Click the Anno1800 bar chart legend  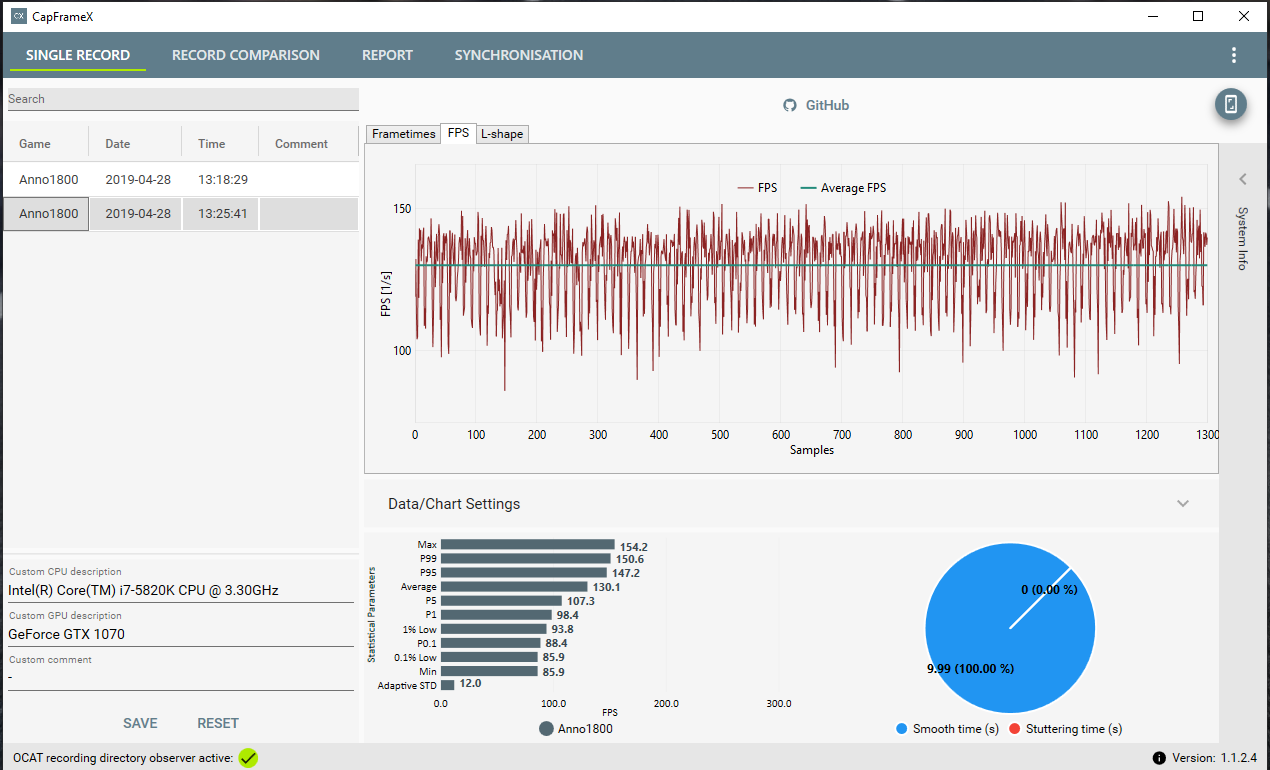click(576, 729)
